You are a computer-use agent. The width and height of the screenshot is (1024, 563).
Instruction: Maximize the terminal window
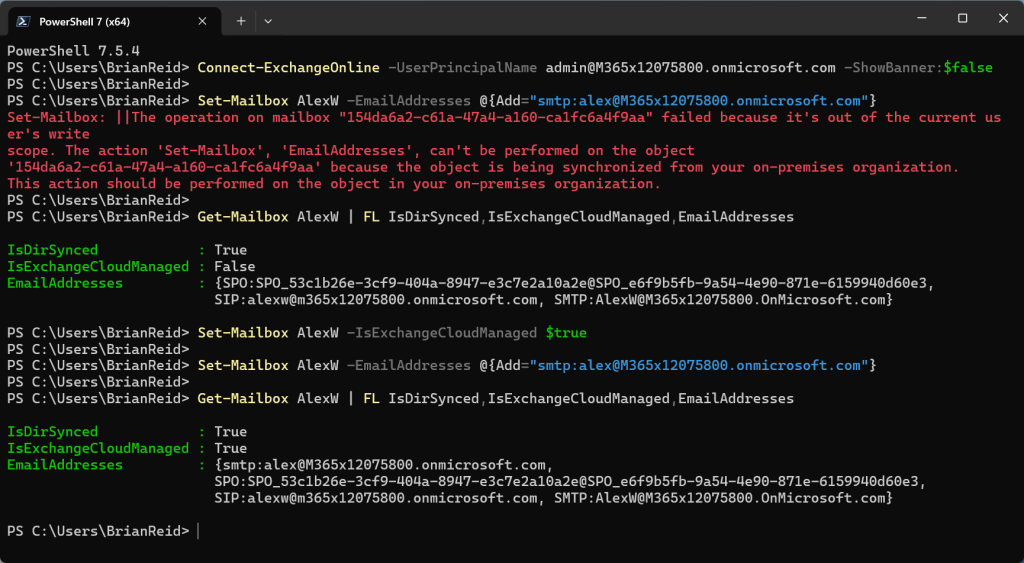(962, 18)
